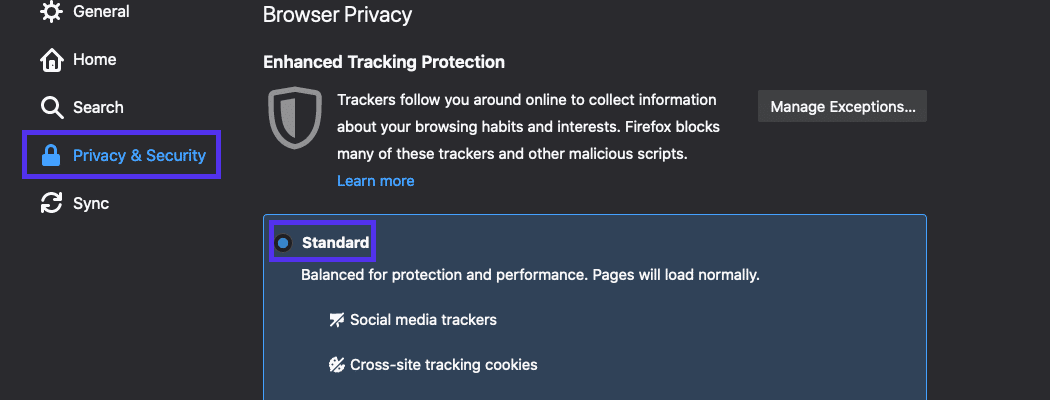Open the Manage Exceptions dialog
Viewport: 1050px width, 400px height.
[x=842, y=106]
